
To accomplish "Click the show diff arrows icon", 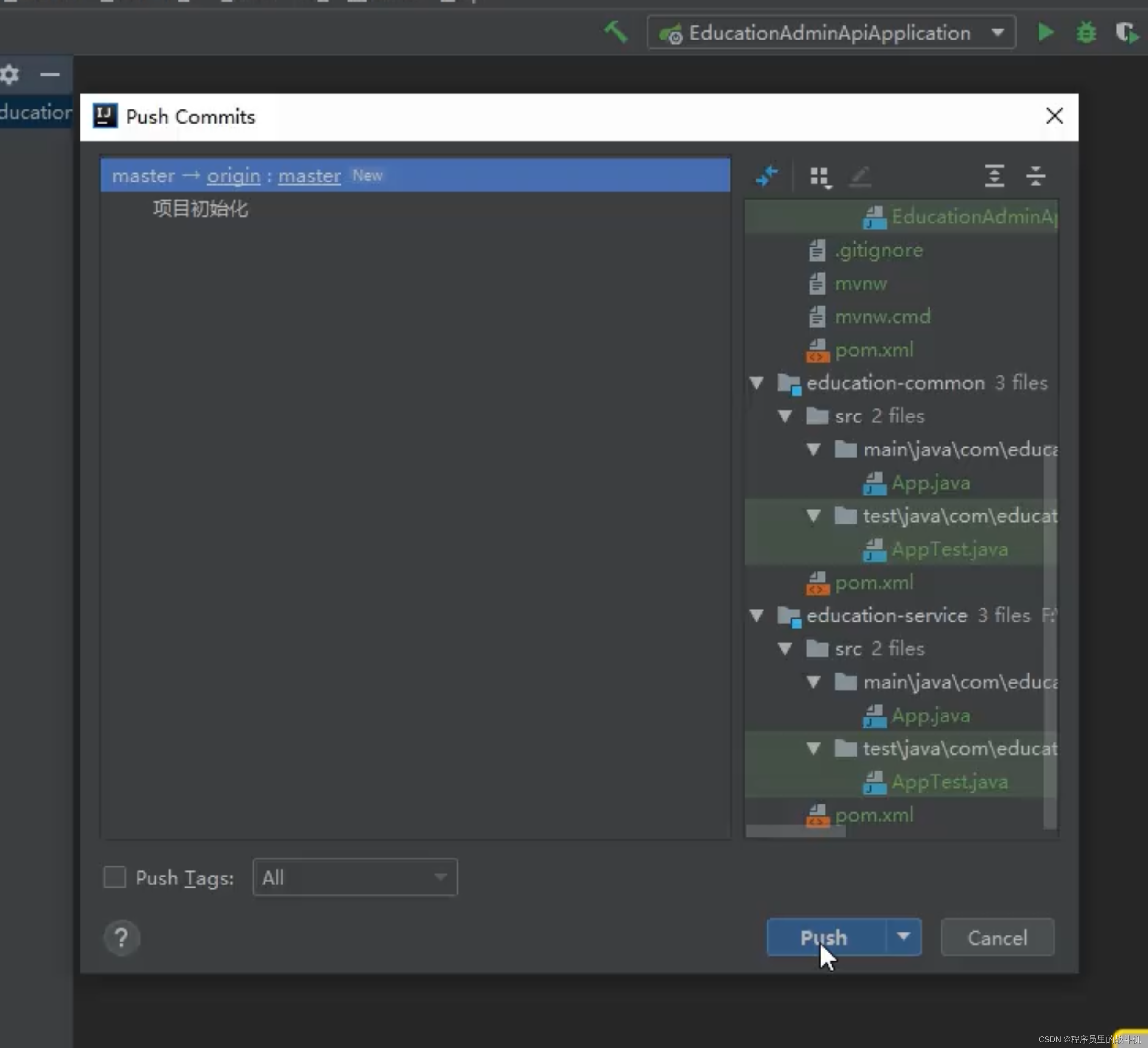I will click(x=767, y=176).
